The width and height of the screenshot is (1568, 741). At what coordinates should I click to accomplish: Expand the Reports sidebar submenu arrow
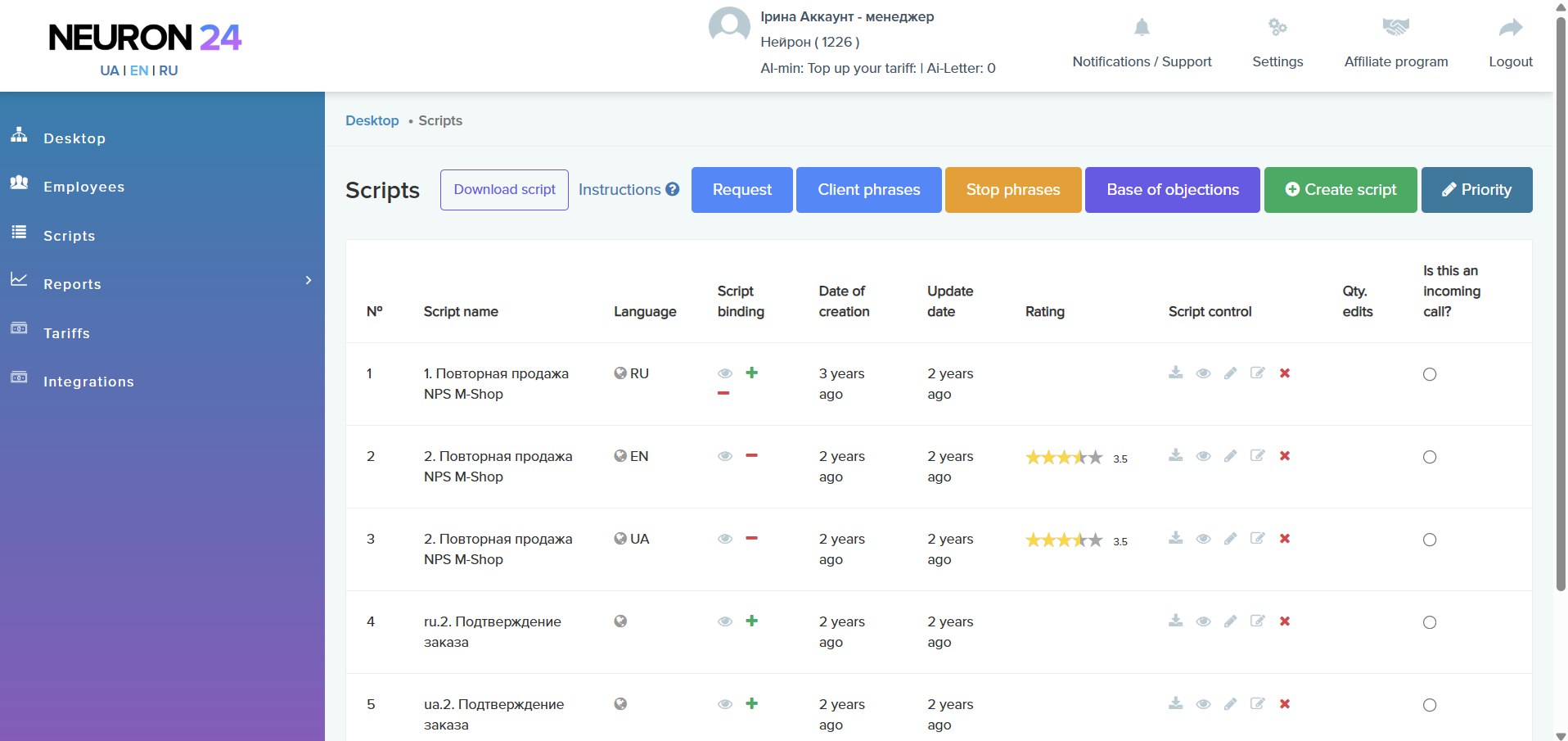tap(309, 281)
